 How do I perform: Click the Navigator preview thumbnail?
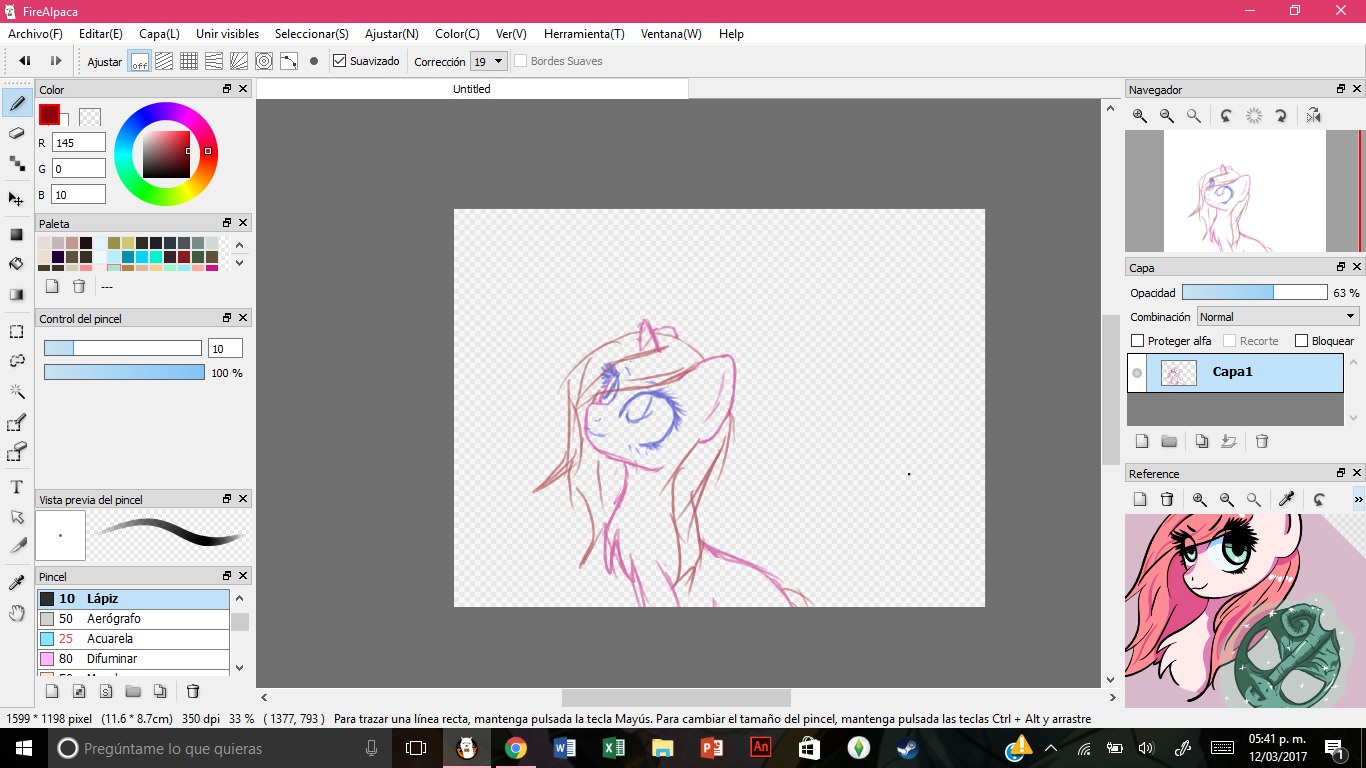point(1244,191)
